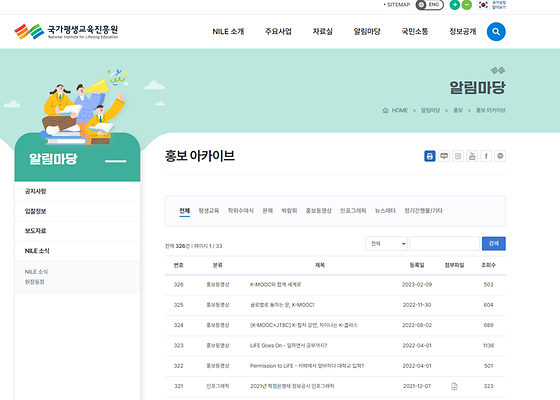
Task: Open the 'LiFE Goes On' post
Action: pyautogui.click(x=289, y=346)
